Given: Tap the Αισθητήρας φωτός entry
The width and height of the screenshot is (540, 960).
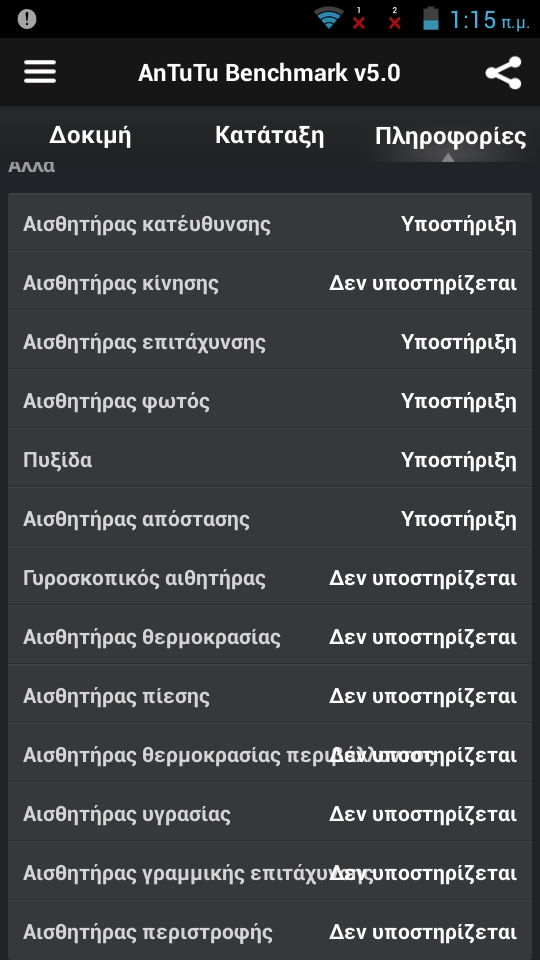Looking at the screenshot, I should click(269, 401).
